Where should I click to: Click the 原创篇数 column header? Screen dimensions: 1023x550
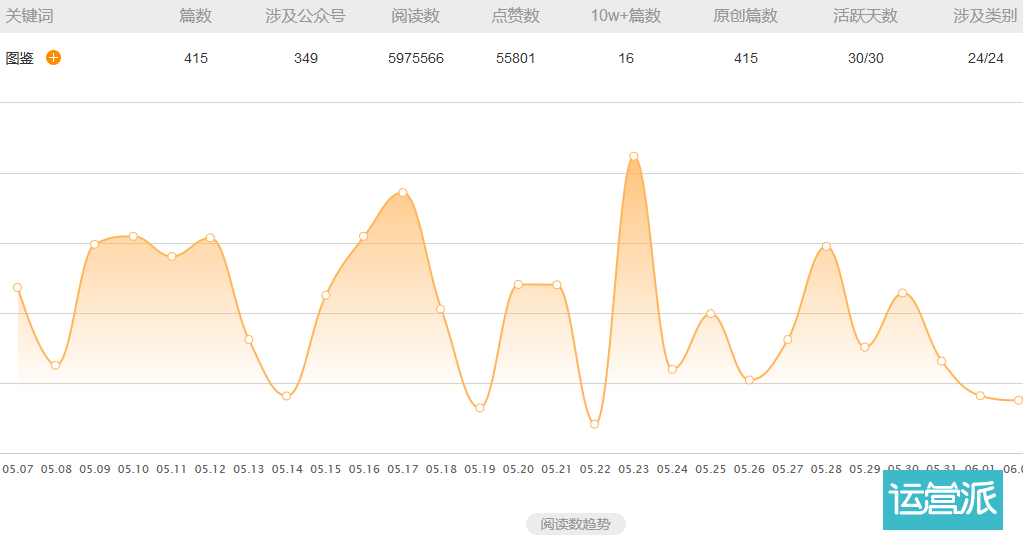pyautogui.click(x=745, y=16)
